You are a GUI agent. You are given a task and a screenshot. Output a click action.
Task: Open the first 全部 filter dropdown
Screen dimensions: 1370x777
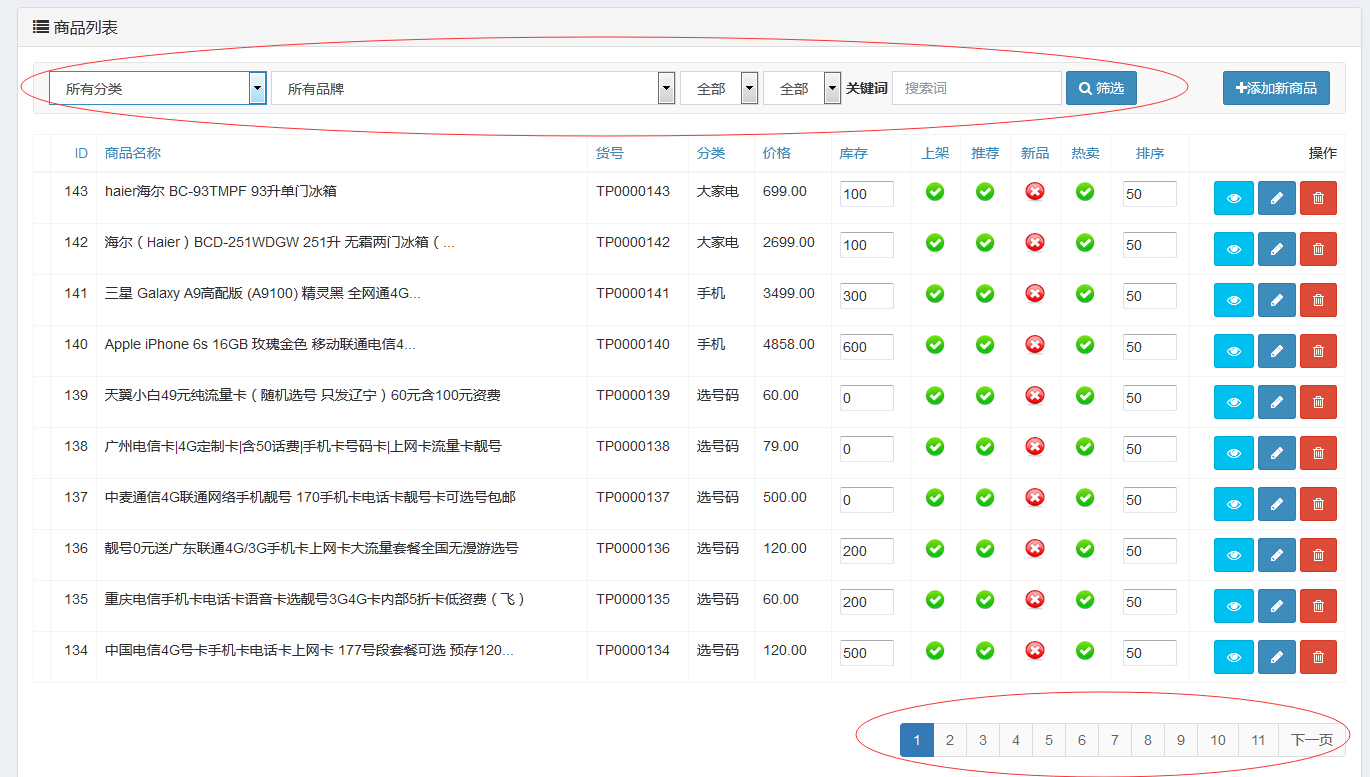pos(719,89)
